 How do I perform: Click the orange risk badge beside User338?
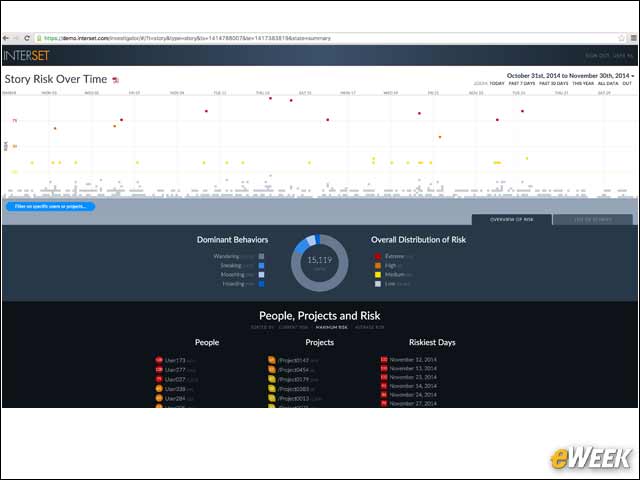(159, 389)
